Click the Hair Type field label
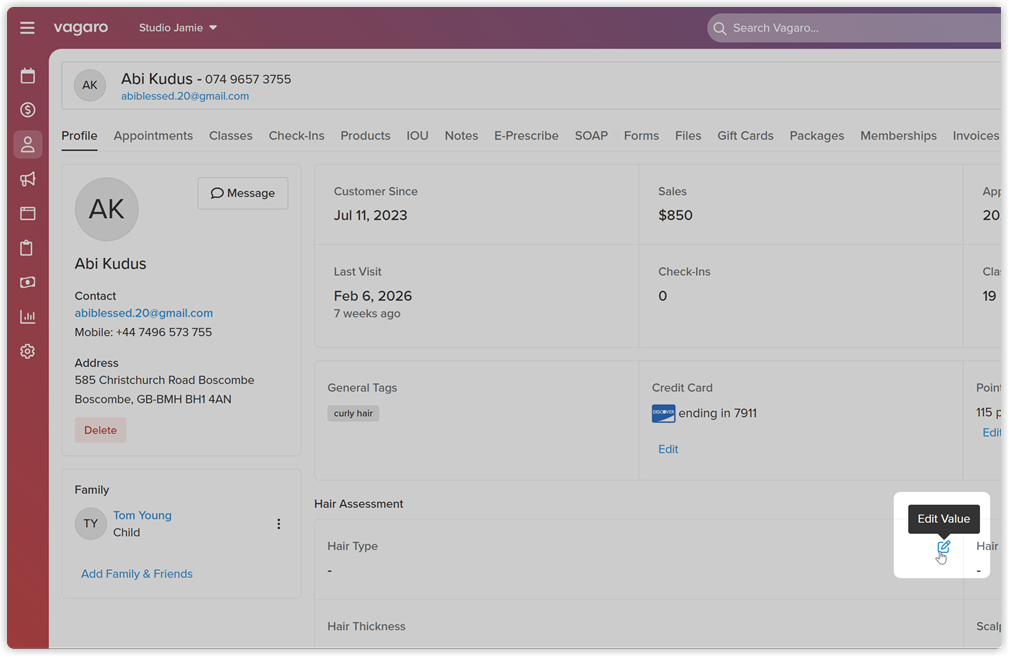Screen dimensions: 1009x657 [353, 546]
